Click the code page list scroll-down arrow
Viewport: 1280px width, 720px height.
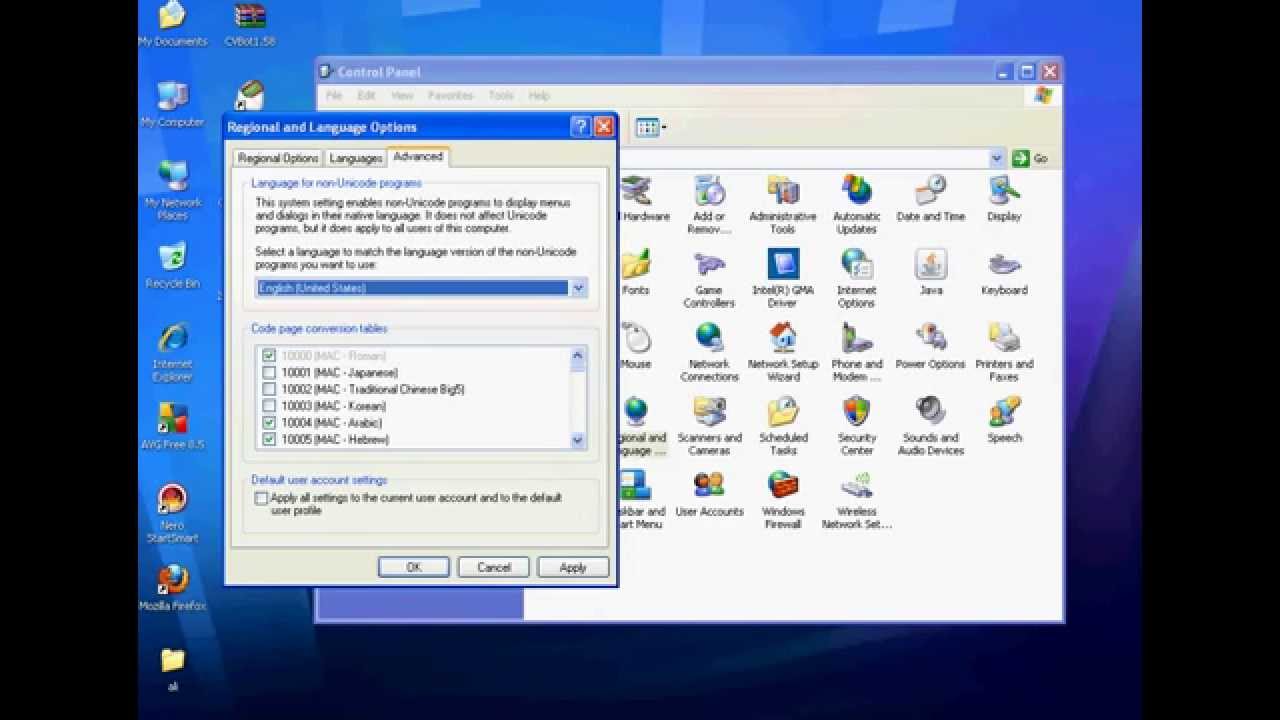pos(578,440)
